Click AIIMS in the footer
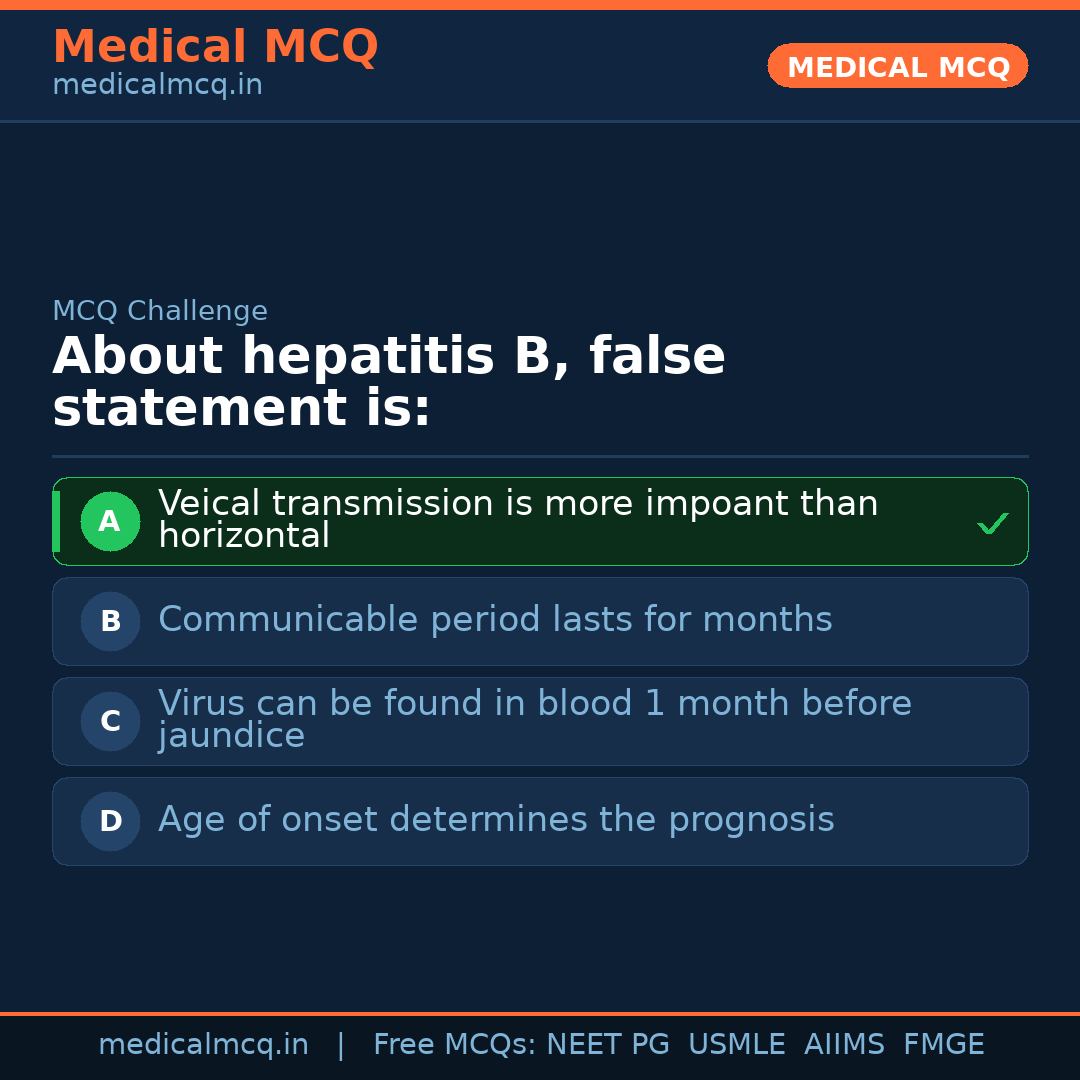 click(x=844, y=1045)
